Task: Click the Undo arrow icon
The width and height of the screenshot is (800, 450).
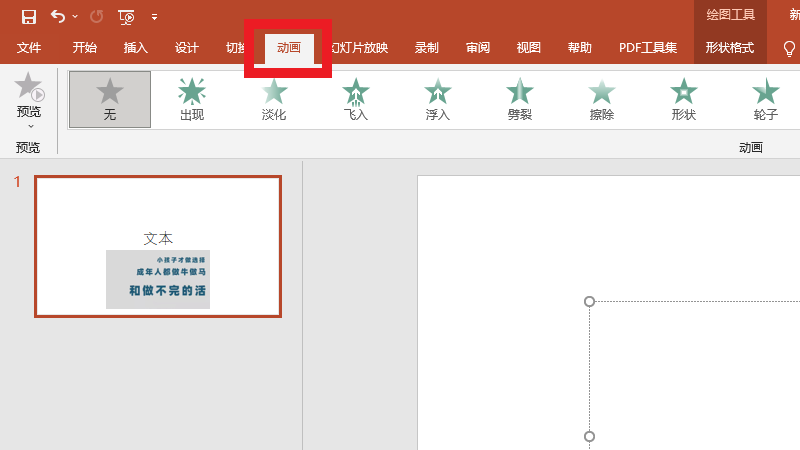Action: click(58, 17)
